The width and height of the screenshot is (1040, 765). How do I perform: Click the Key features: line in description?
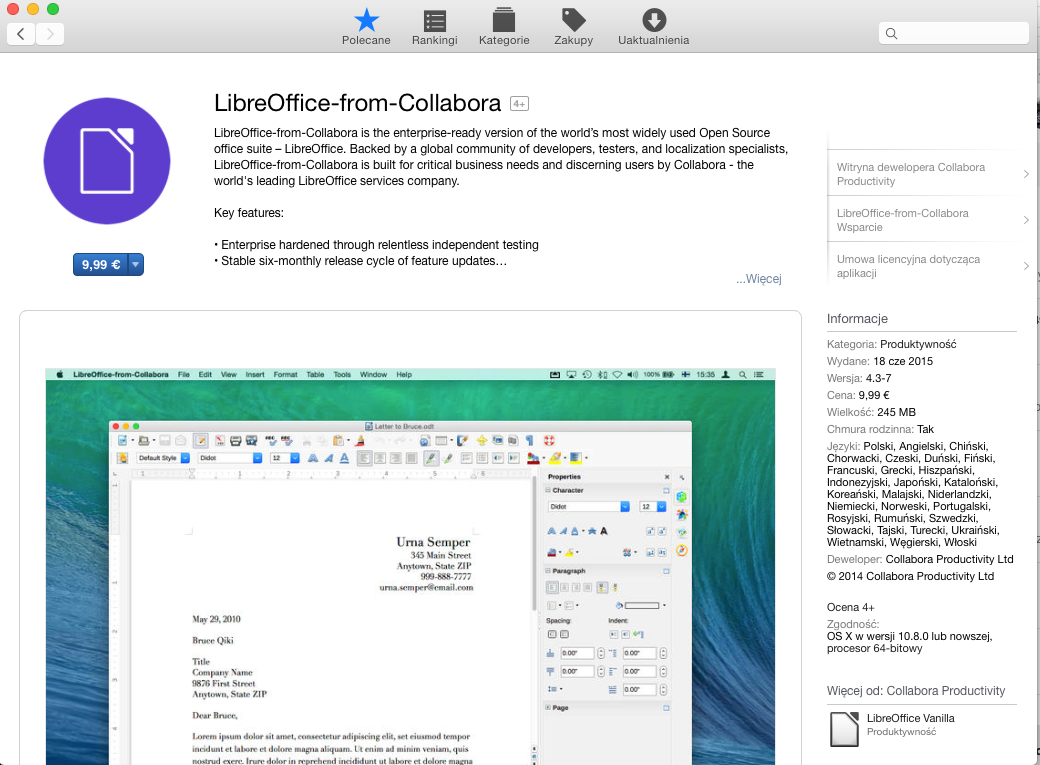(249, 213)
